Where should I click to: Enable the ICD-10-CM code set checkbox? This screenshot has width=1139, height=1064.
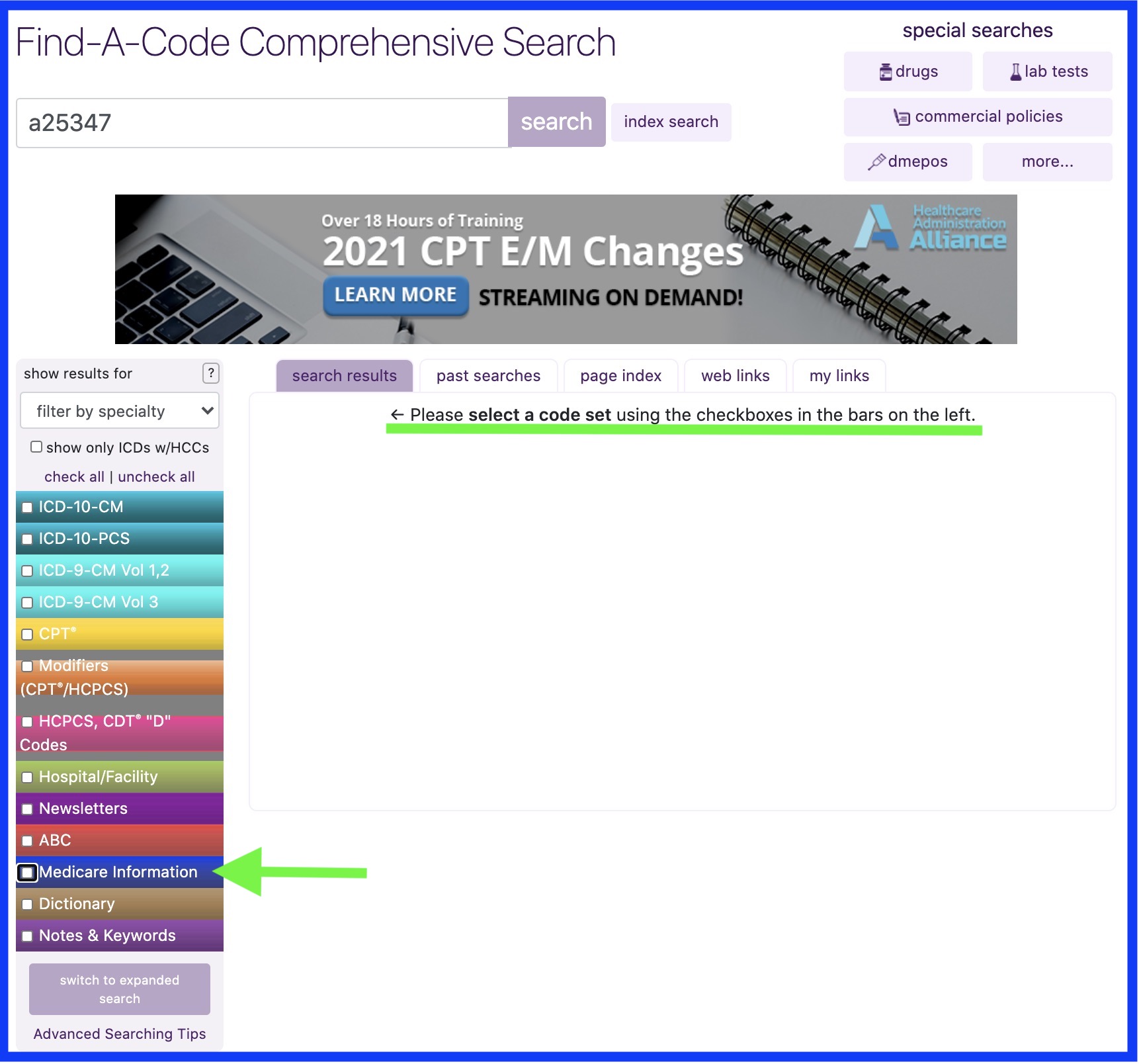point(27,508)
